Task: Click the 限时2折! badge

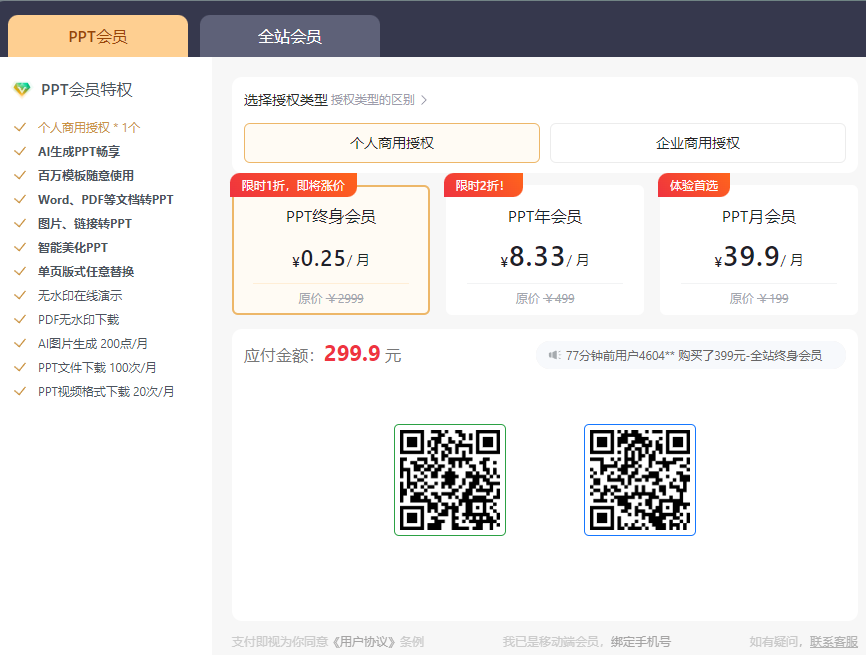Action: coord(483,185)
